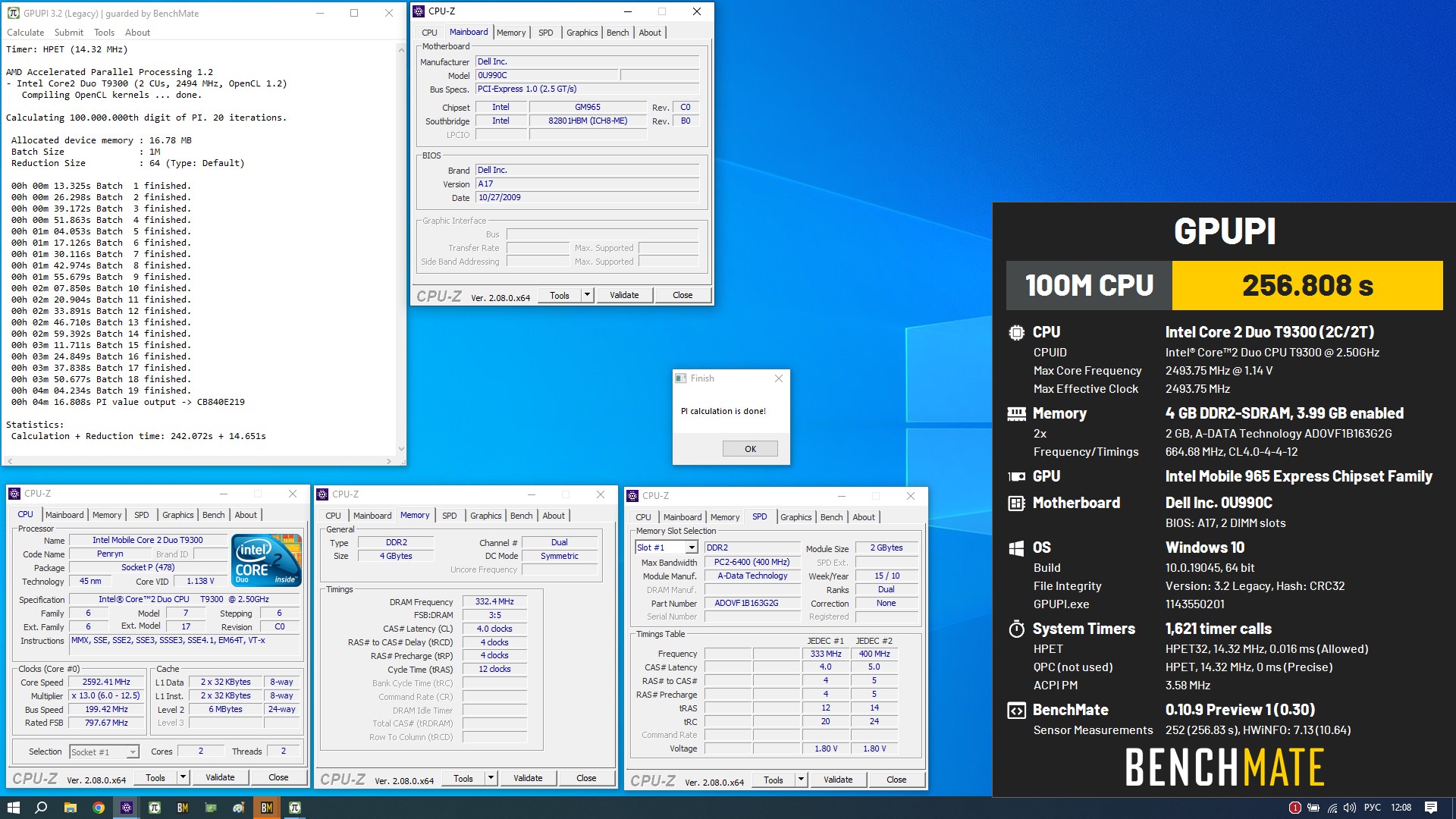The width and height of the screenshot is (1456, 819).
Task: Click the DRAM Frequency value '332.4 MHz'
Action: pos(494,602)
